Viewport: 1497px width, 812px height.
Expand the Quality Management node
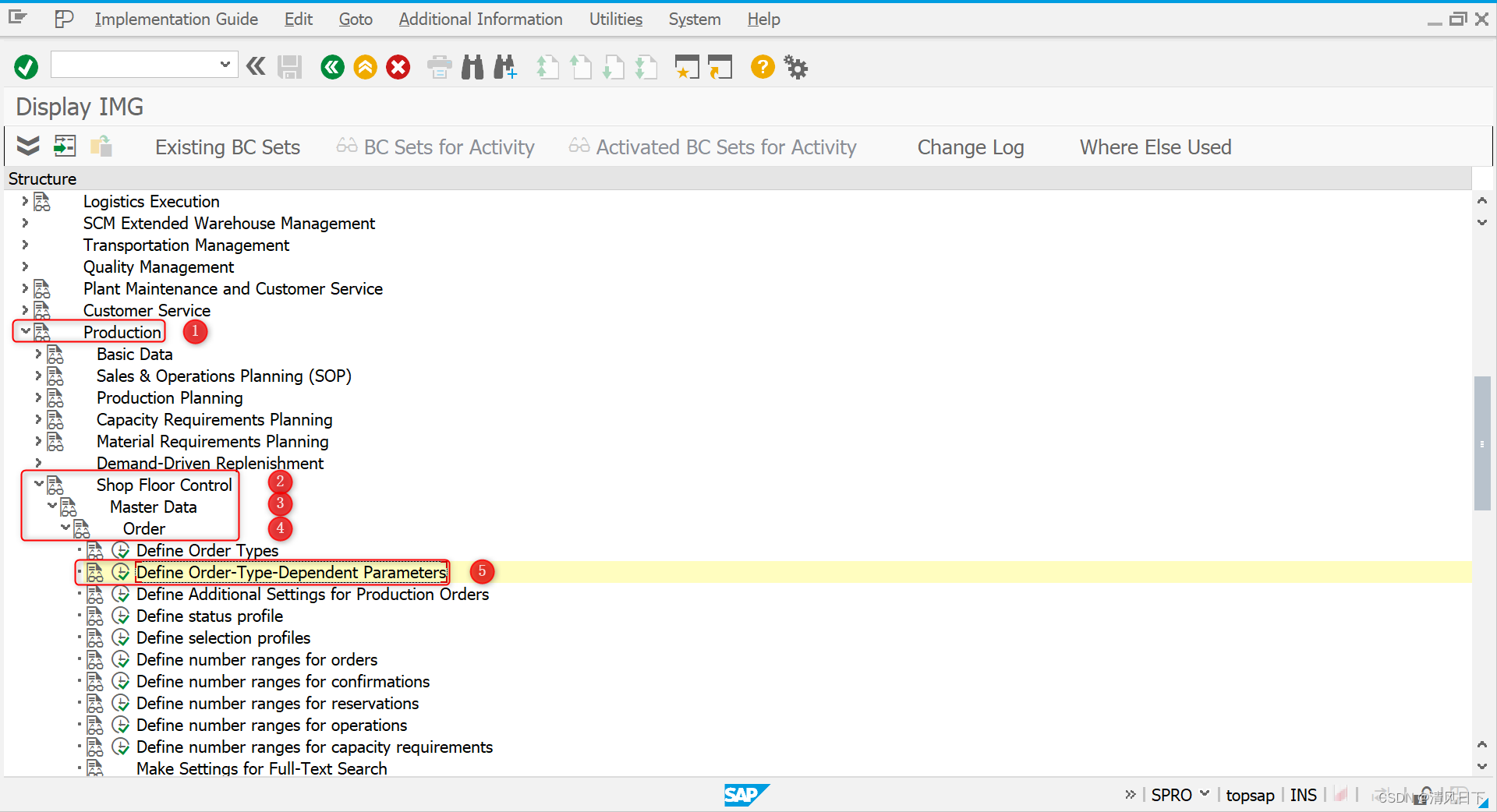pyautogui.click(x=25, y=267)
